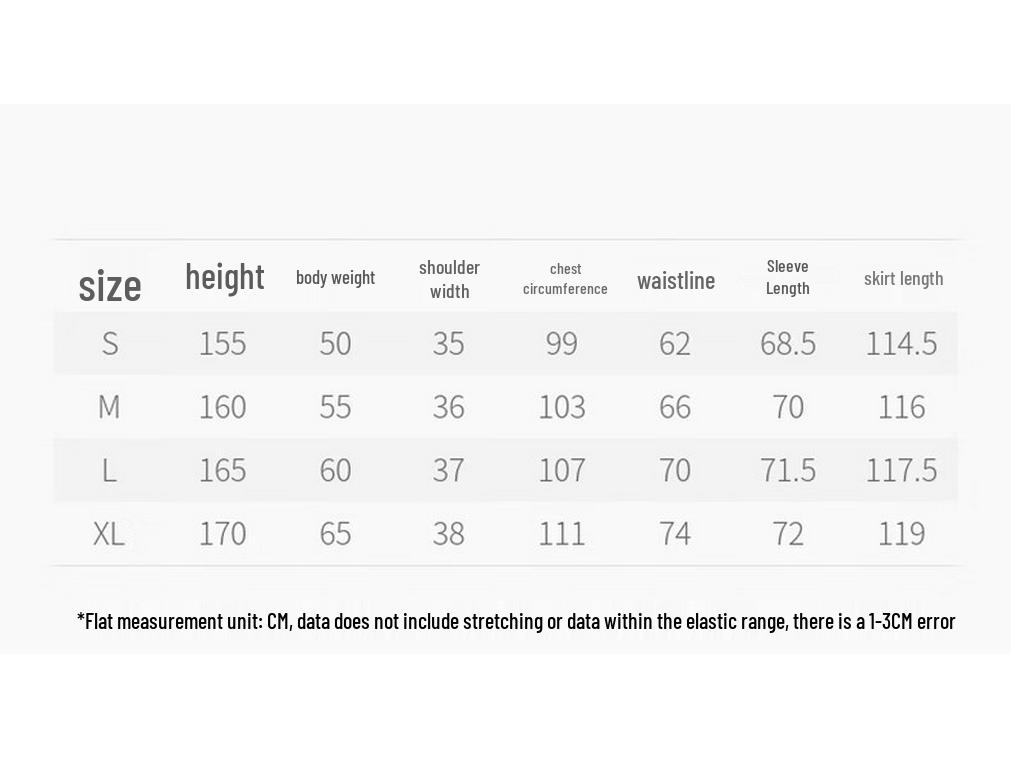Click the "size" column header
The height and width of the screenshot is (759, 1011).
110,286
